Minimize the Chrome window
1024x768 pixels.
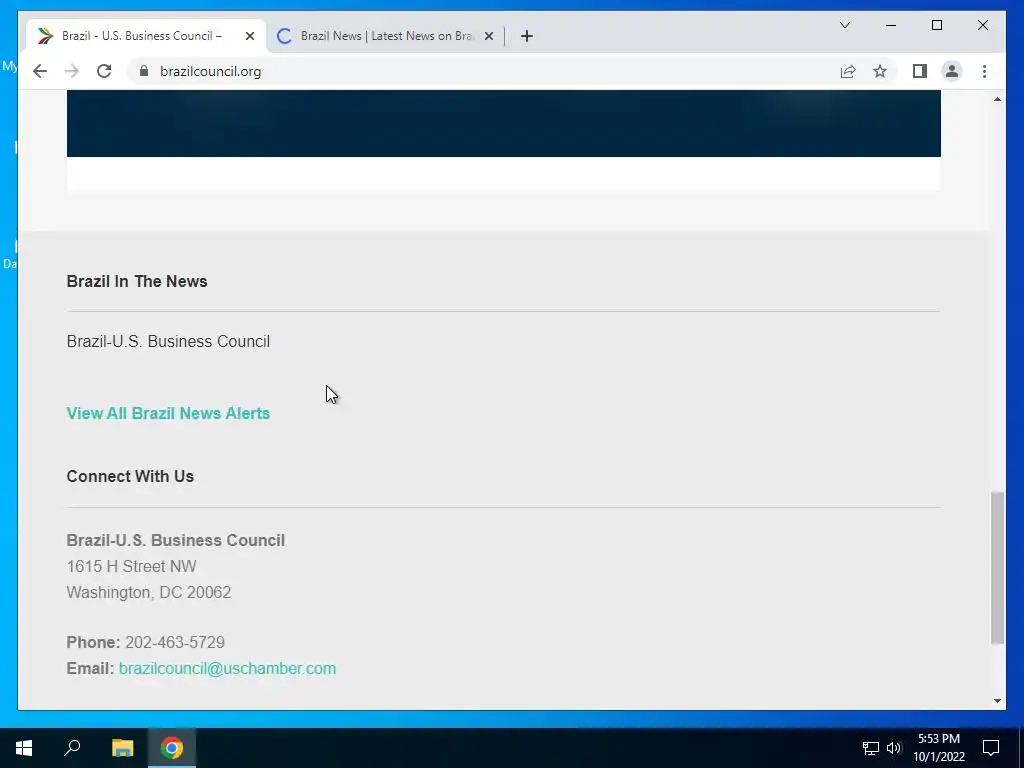point(891,25)
